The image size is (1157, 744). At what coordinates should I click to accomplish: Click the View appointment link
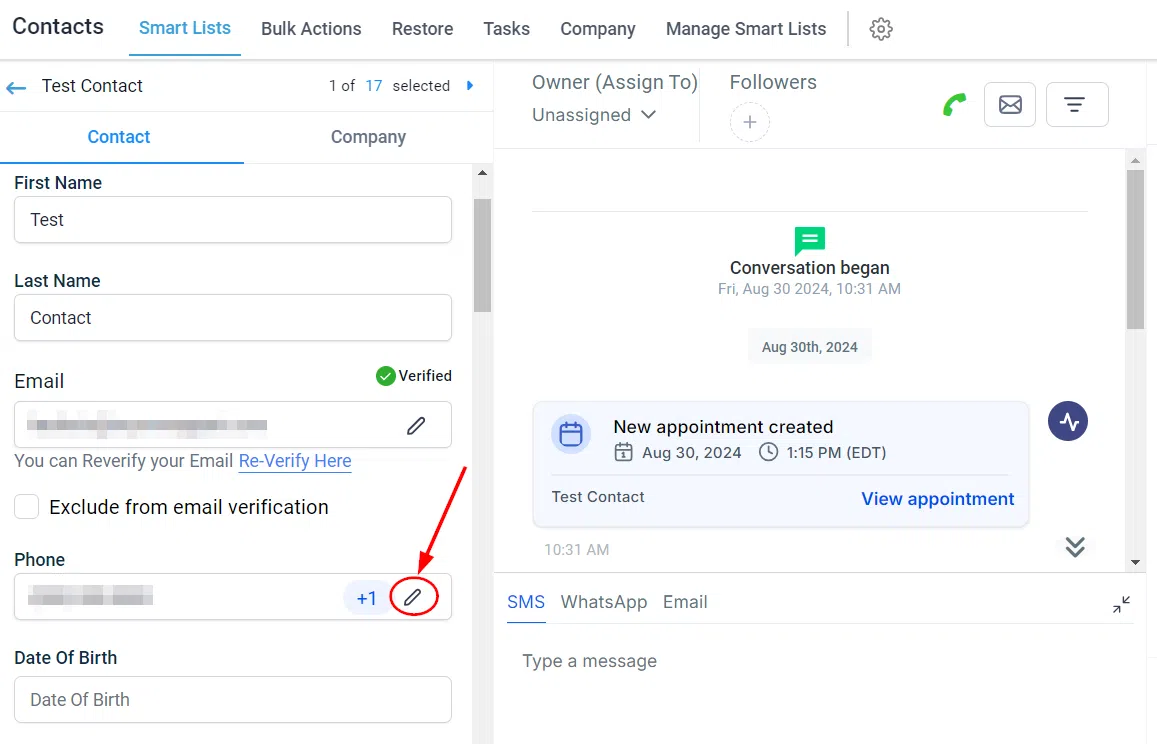tap(938, 499)
